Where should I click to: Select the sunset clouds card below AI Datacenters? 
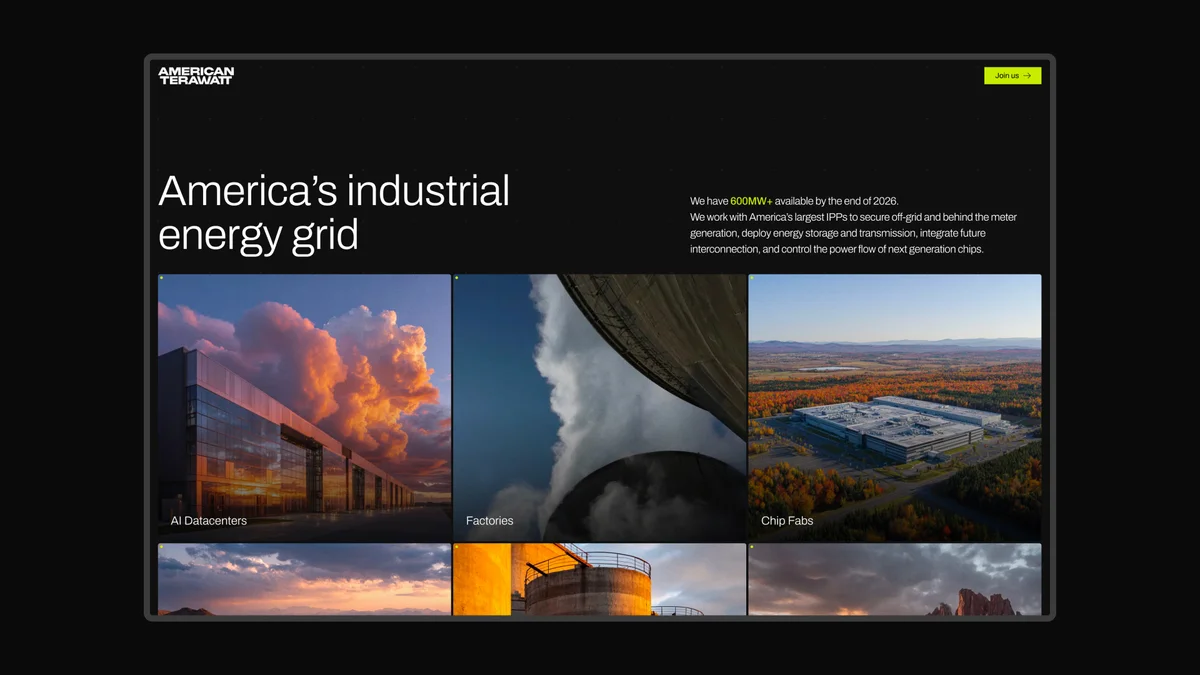click(304, 579)
